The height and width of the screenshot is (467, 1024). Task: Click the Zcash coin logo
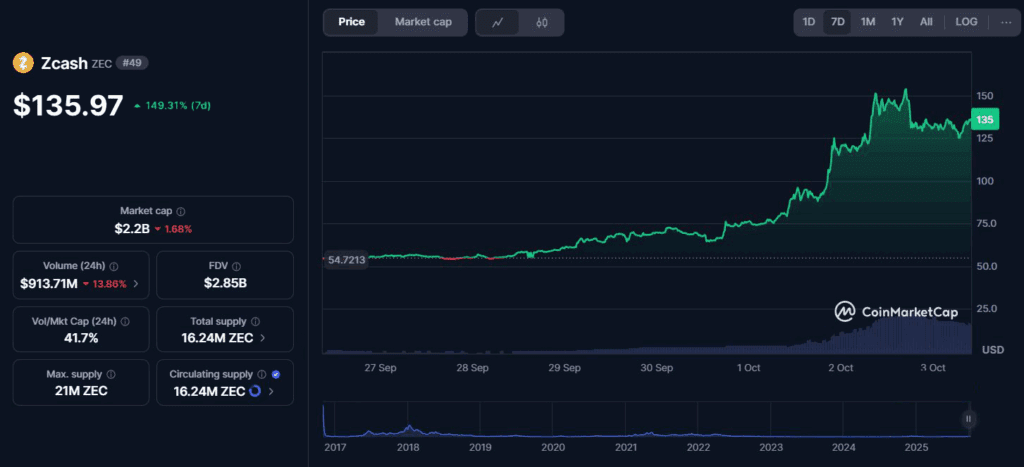coord(23,63)
